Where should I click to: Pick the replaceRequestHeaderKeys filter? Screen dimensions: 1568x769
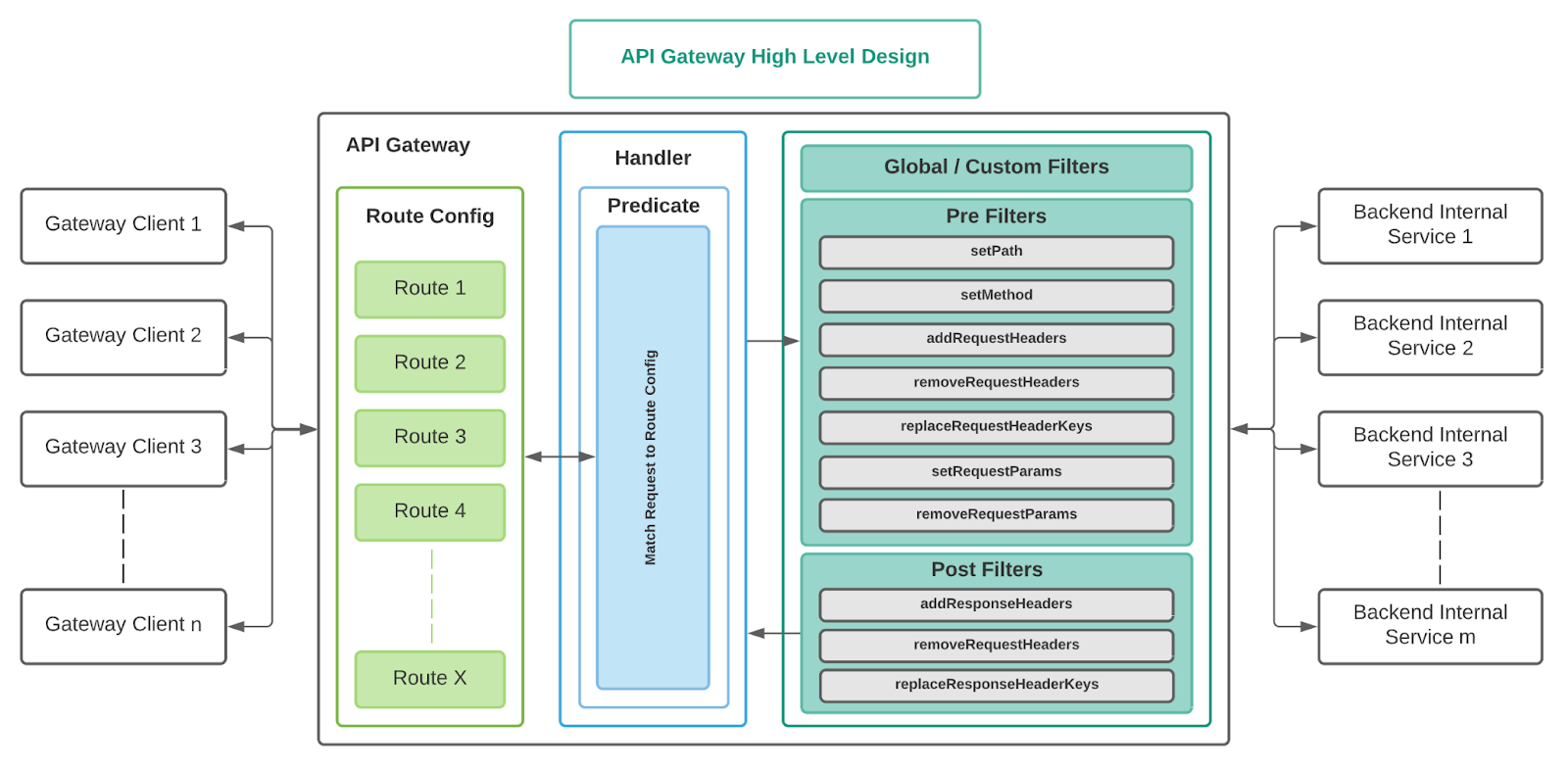(997, 427)
